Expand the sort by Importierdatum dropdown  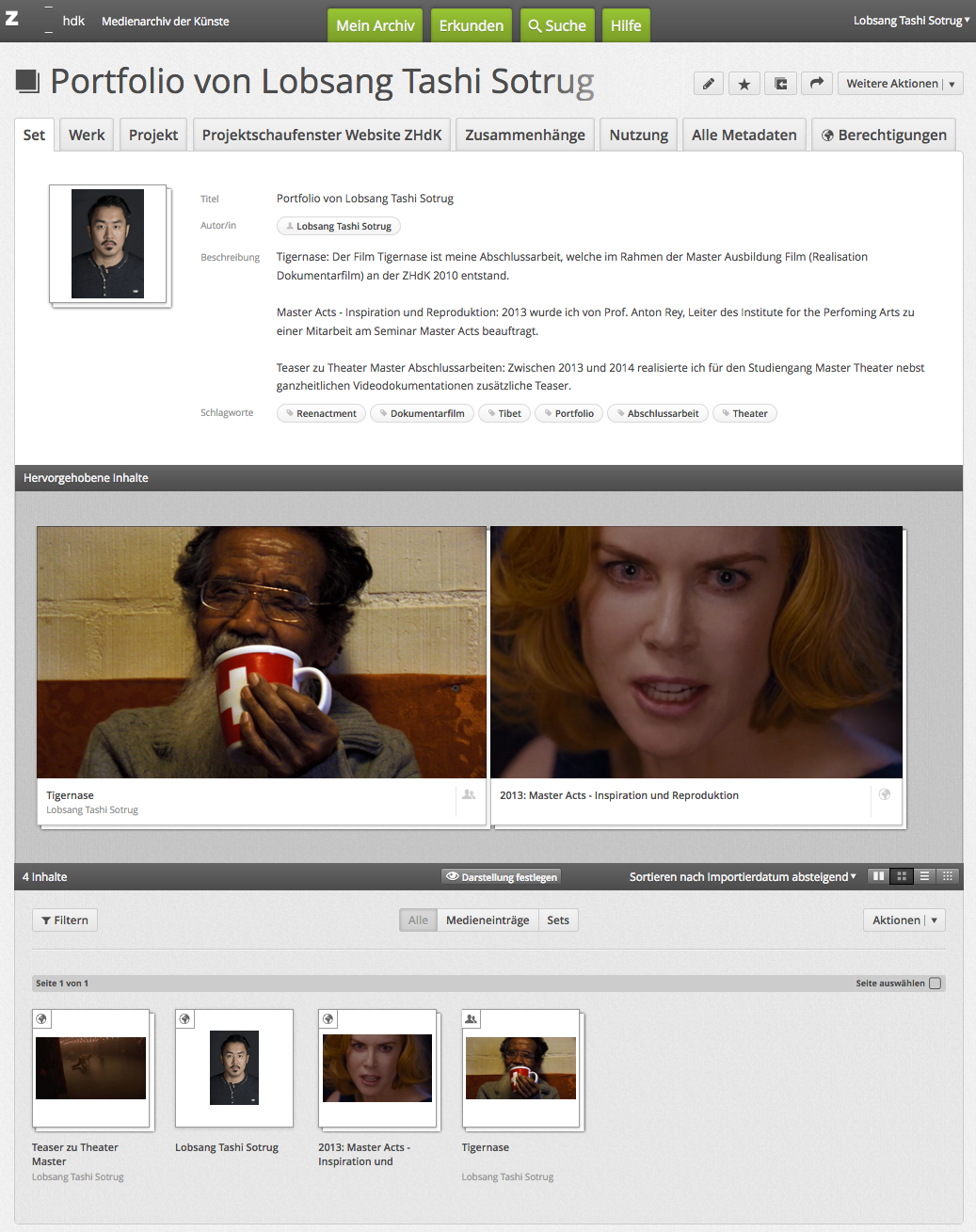(743, 877)
